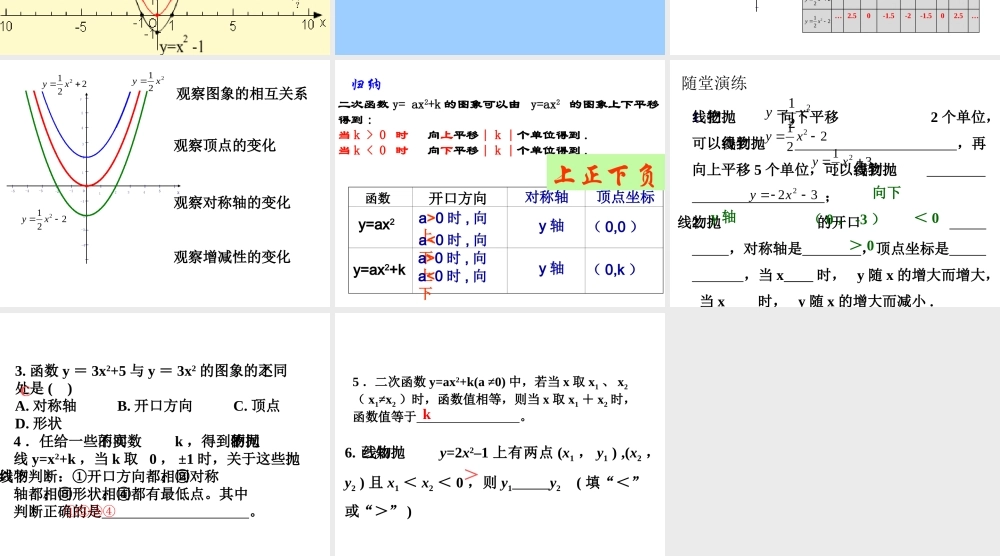The image size is (1000, 556).
Task: Click the 上正下负 green label
Action: point(605,173)
